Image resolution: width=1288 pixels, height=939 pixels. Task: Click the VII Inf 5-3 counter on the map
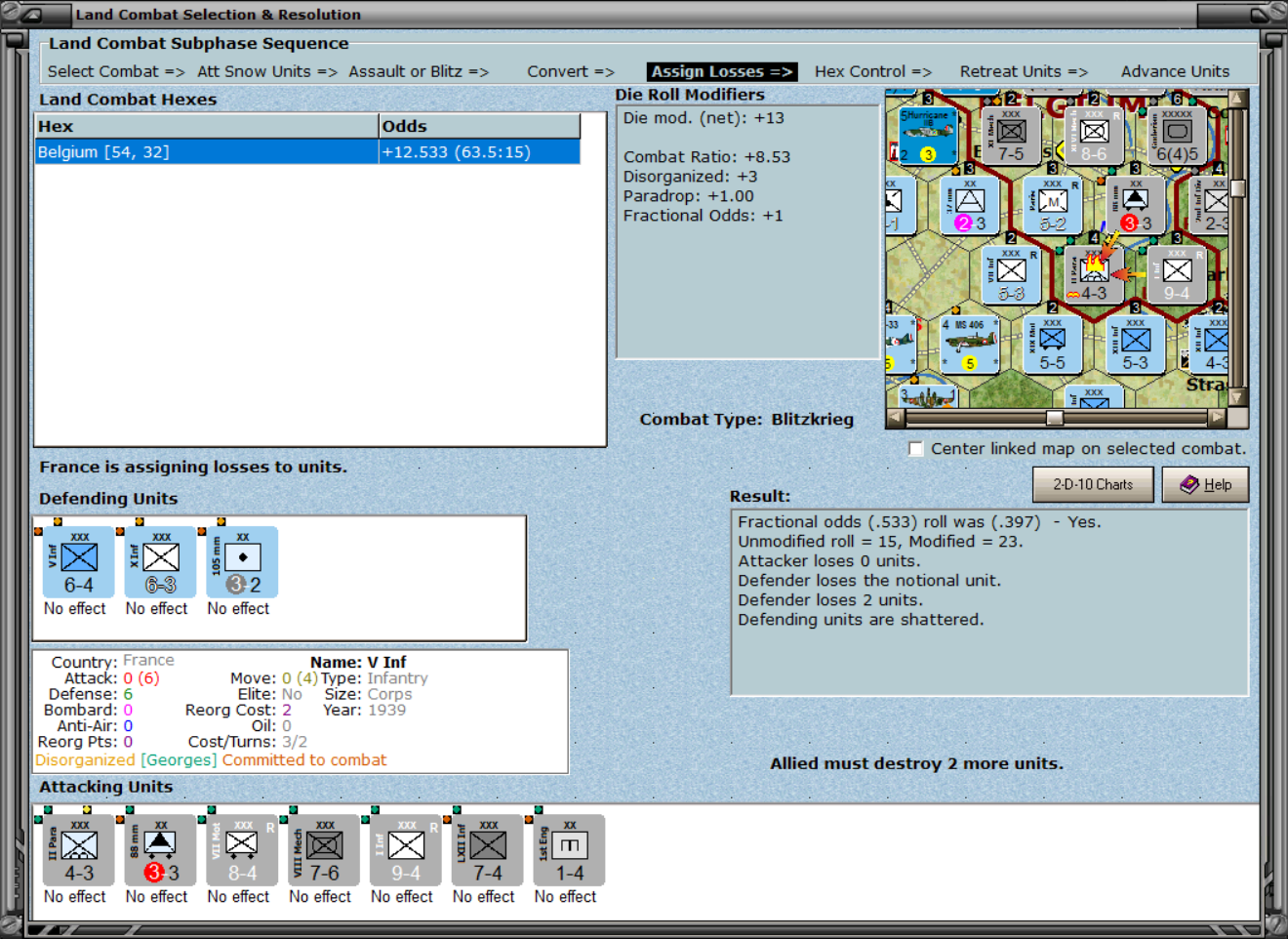coord(1011,274)
